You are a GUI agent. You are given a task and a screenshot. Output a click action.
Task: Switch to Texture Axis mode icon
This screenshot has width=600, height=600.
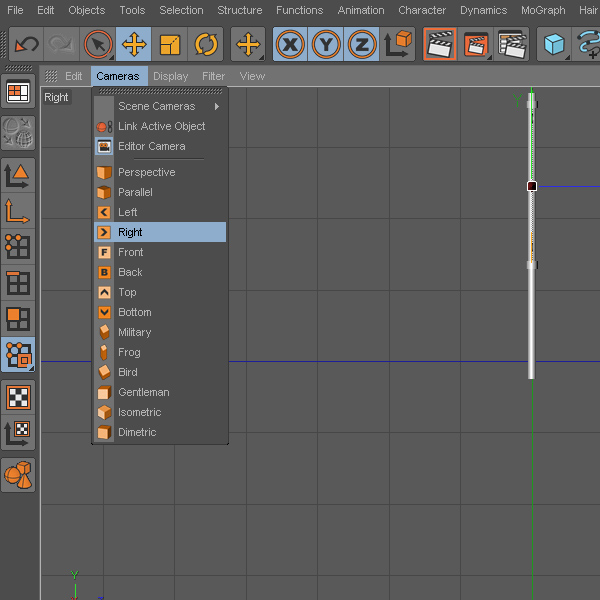[18, 433]
